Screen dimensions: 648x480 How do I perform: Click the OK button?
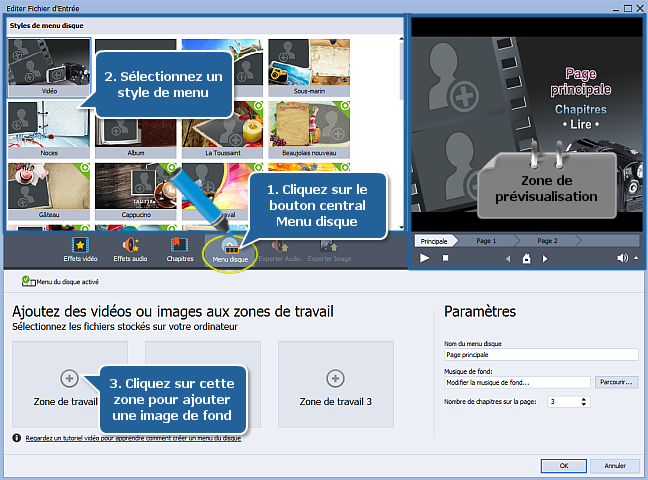[x=564, y=465]
